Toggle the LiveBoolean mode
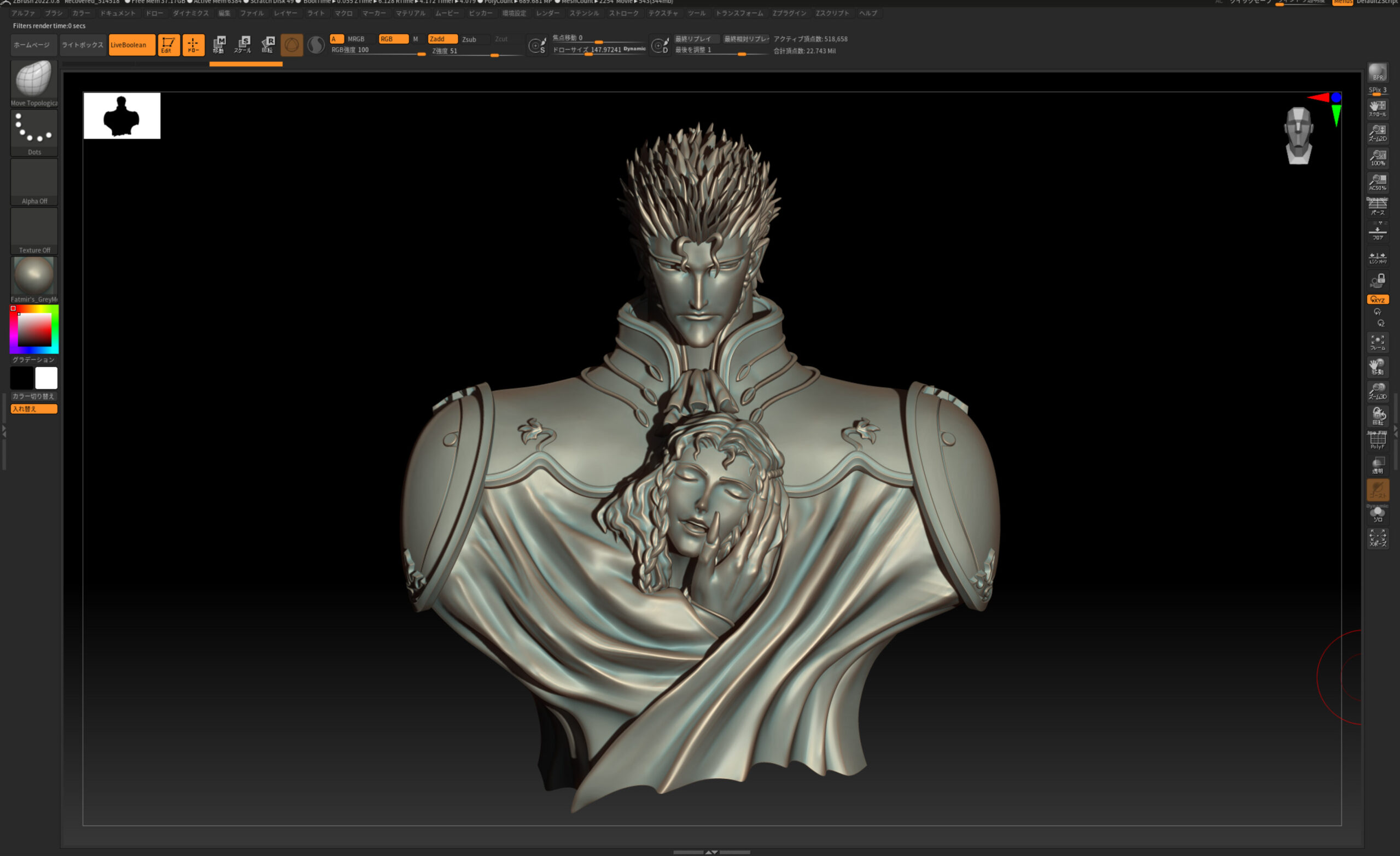The image size is (1400, 856). (131, 45)
